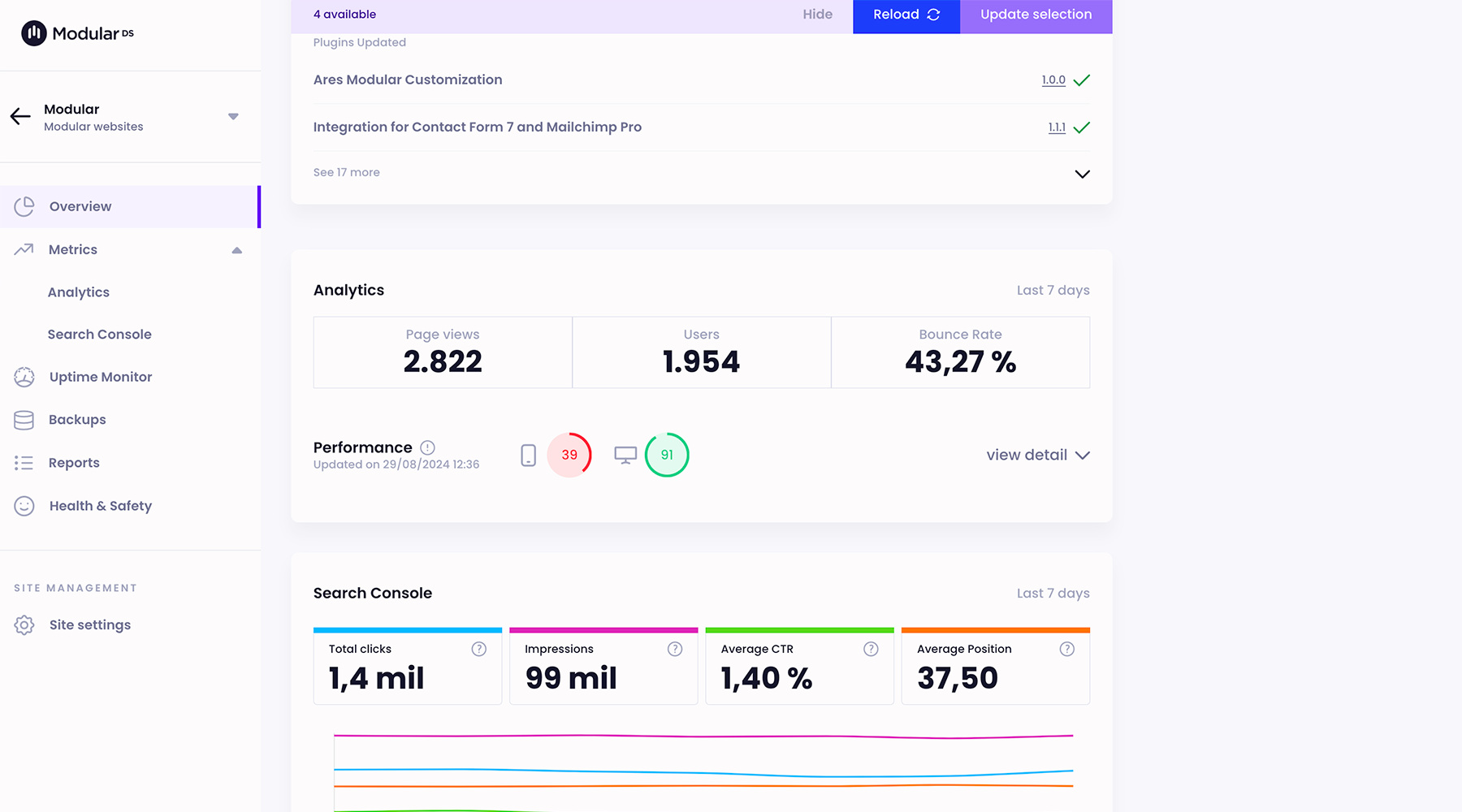Click the Overview pie chart icon
This screenshot has width=1462, height=812.
click(24, 206)
